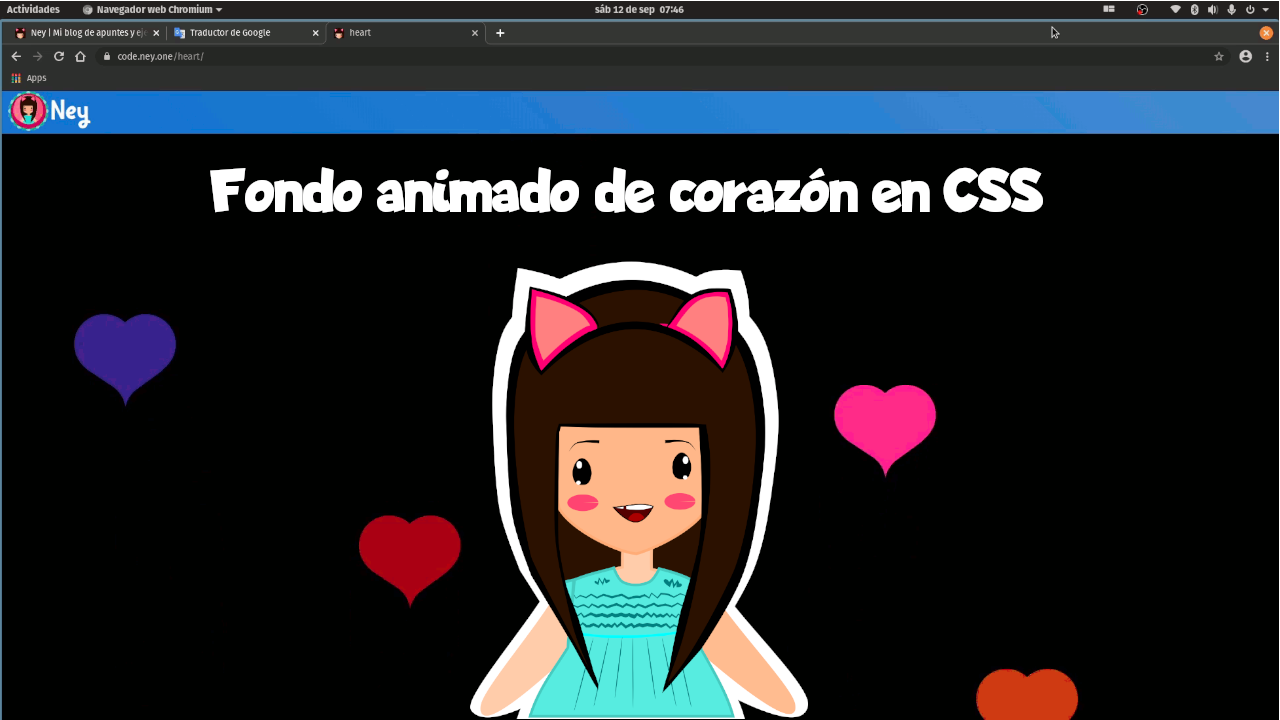
Task: View site information via the padlock icon
Action: point(106,56)
